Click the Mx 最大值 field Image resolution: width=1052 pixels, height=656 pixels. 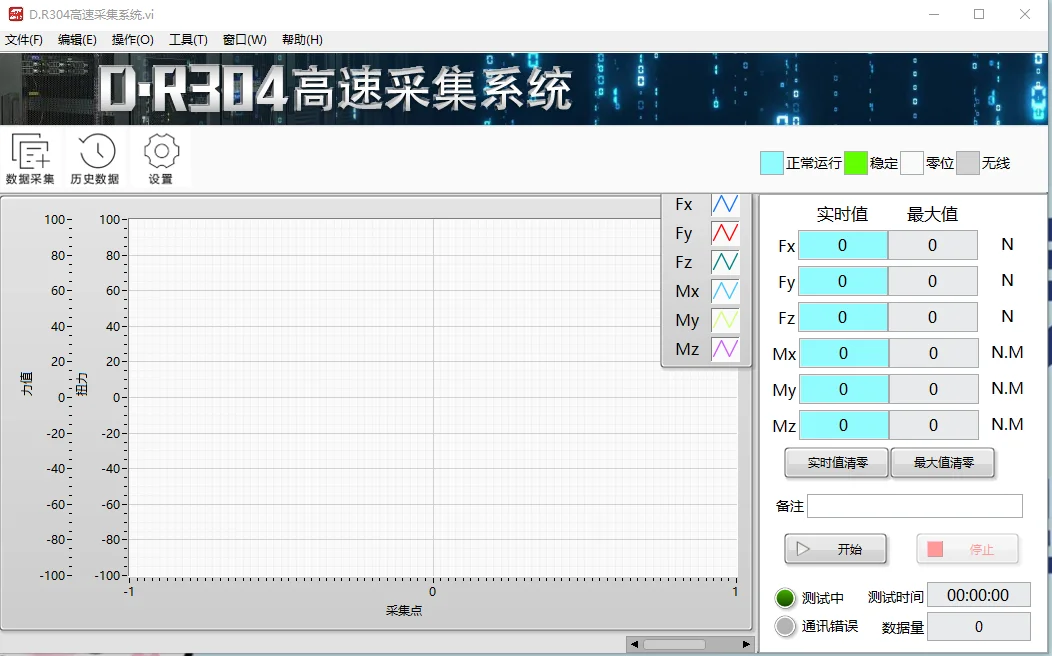pos(933,353)
